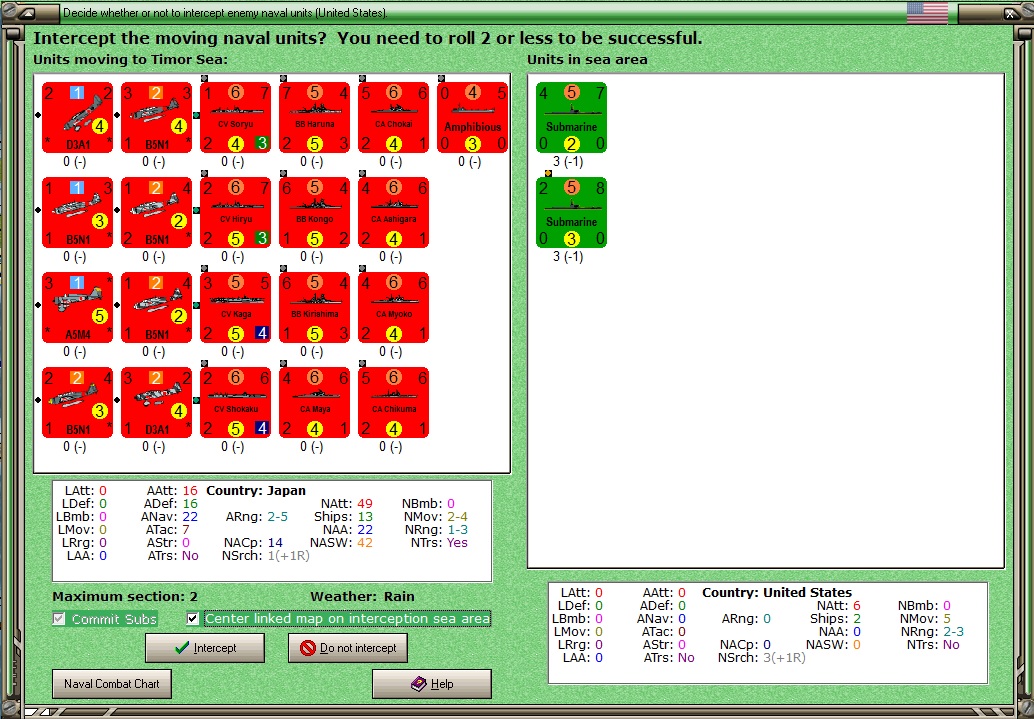1034x719 pixels.
Task: Select the D3A1 aircraft in first row
Action: [77, 117]
